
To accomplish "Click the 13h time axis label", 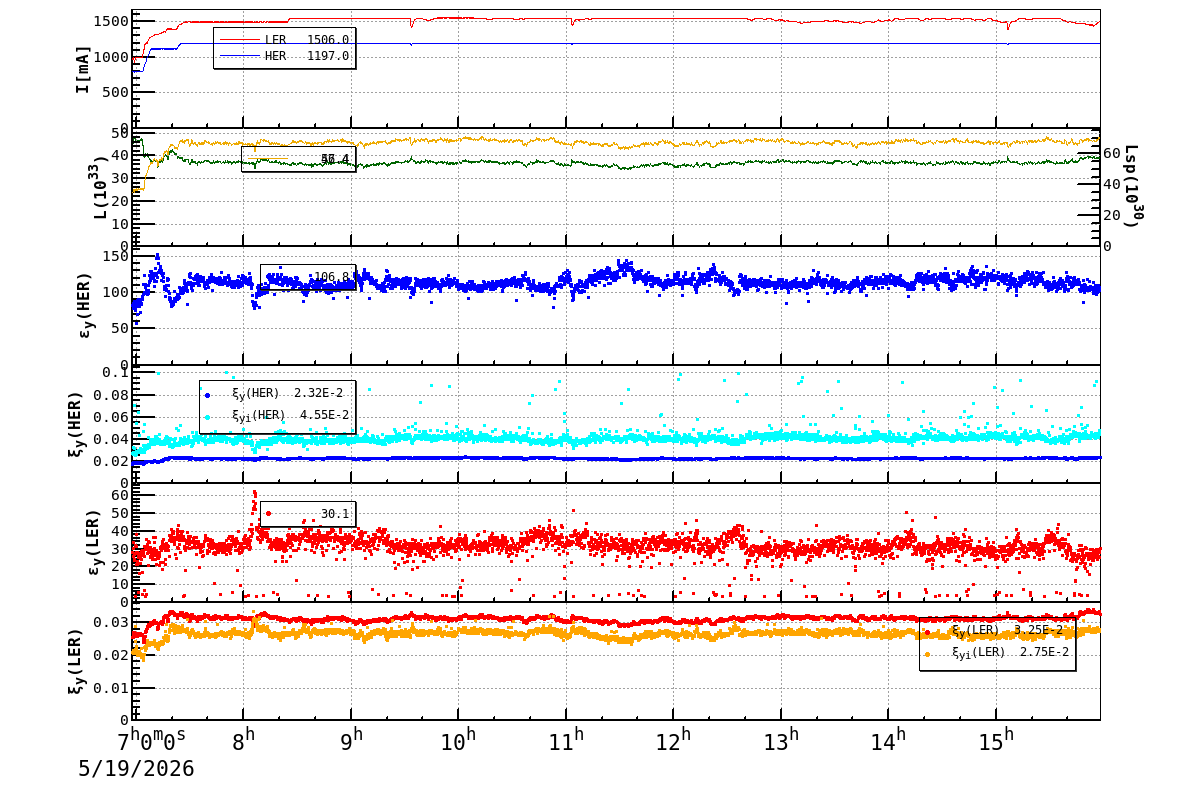I will (x=781, y=741).
